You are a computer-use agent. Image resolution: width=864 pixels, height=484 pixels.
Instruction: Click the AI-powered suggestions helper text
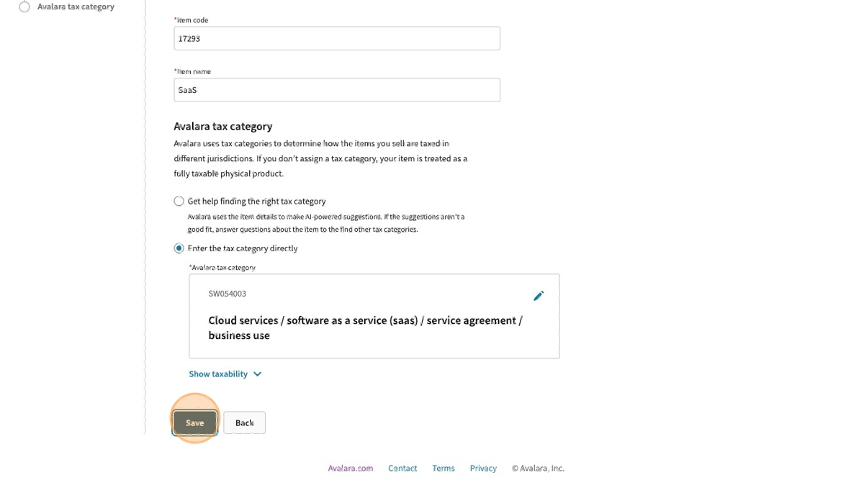pos(326,222)
